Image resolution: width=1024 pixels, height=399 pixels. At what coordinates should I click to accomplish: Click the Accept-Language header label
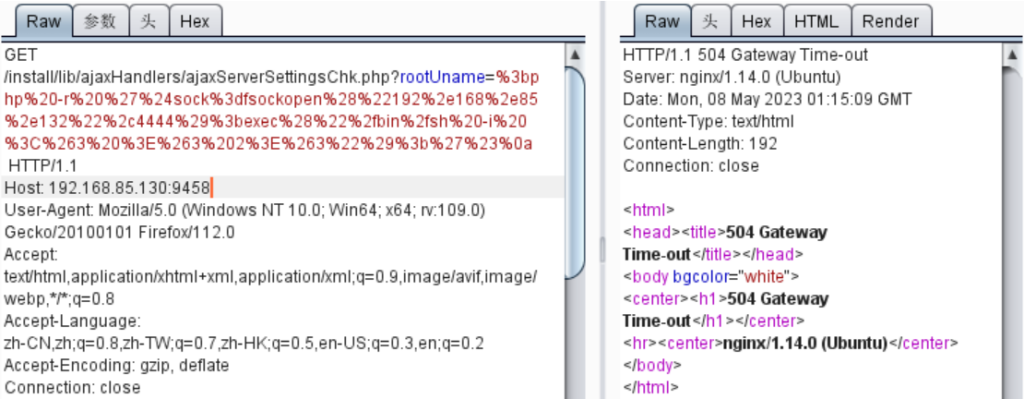click(x=72, y=322)
